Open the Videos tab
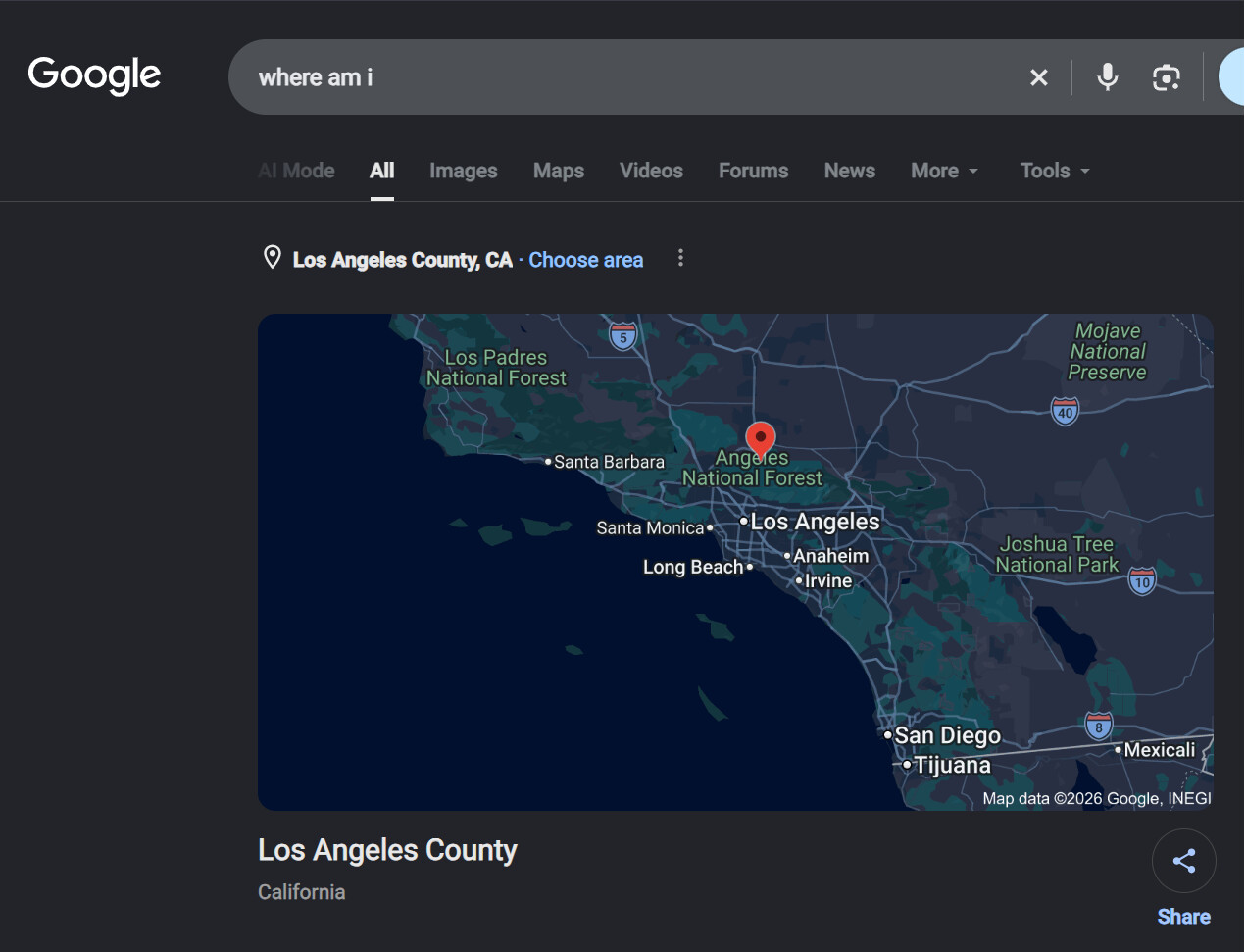The width and height of the screenshot is (1245, 952). [651, 171]
